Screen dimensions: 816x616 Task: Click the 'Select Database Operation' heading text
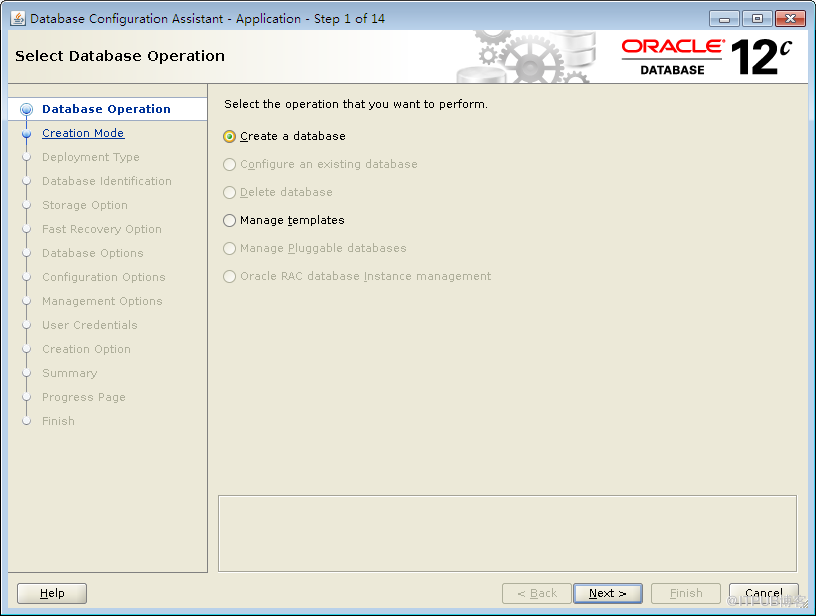pos(120,56)
